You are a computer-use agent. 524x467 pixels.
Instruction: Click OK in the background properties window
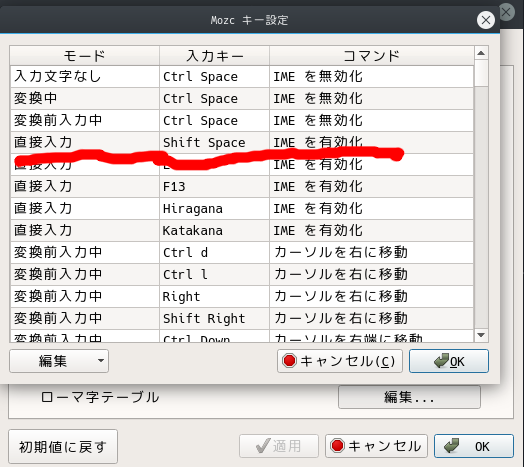tap(474, 446)
